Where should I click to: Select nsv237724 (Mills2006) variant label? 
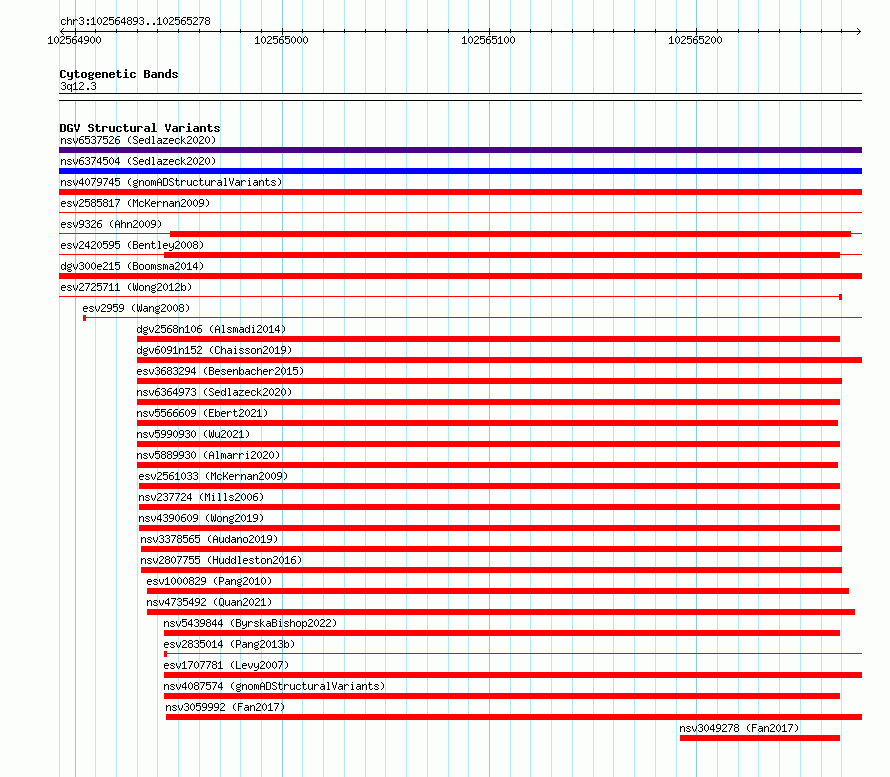point(201,497)
